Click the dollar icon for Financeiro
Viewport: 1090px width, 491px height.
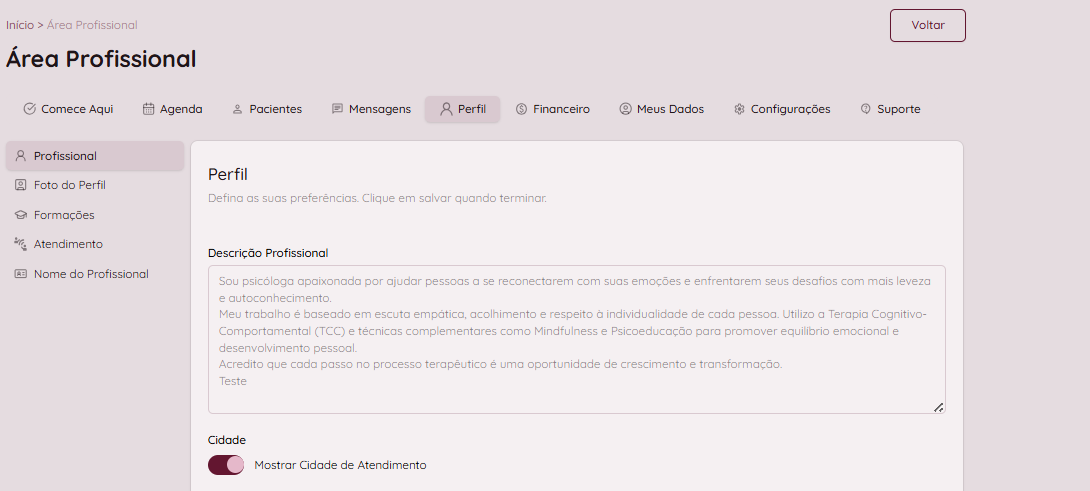(x=521, y=109)
